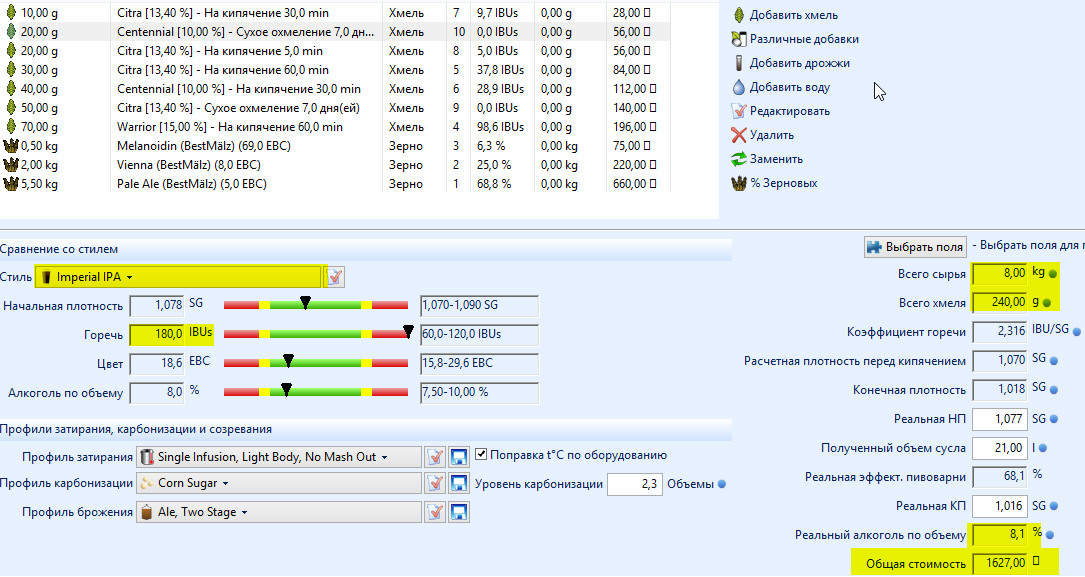Click grain icon of Melanoidin row
This screenshot has width=1085, height=577.
pos(10,146)
